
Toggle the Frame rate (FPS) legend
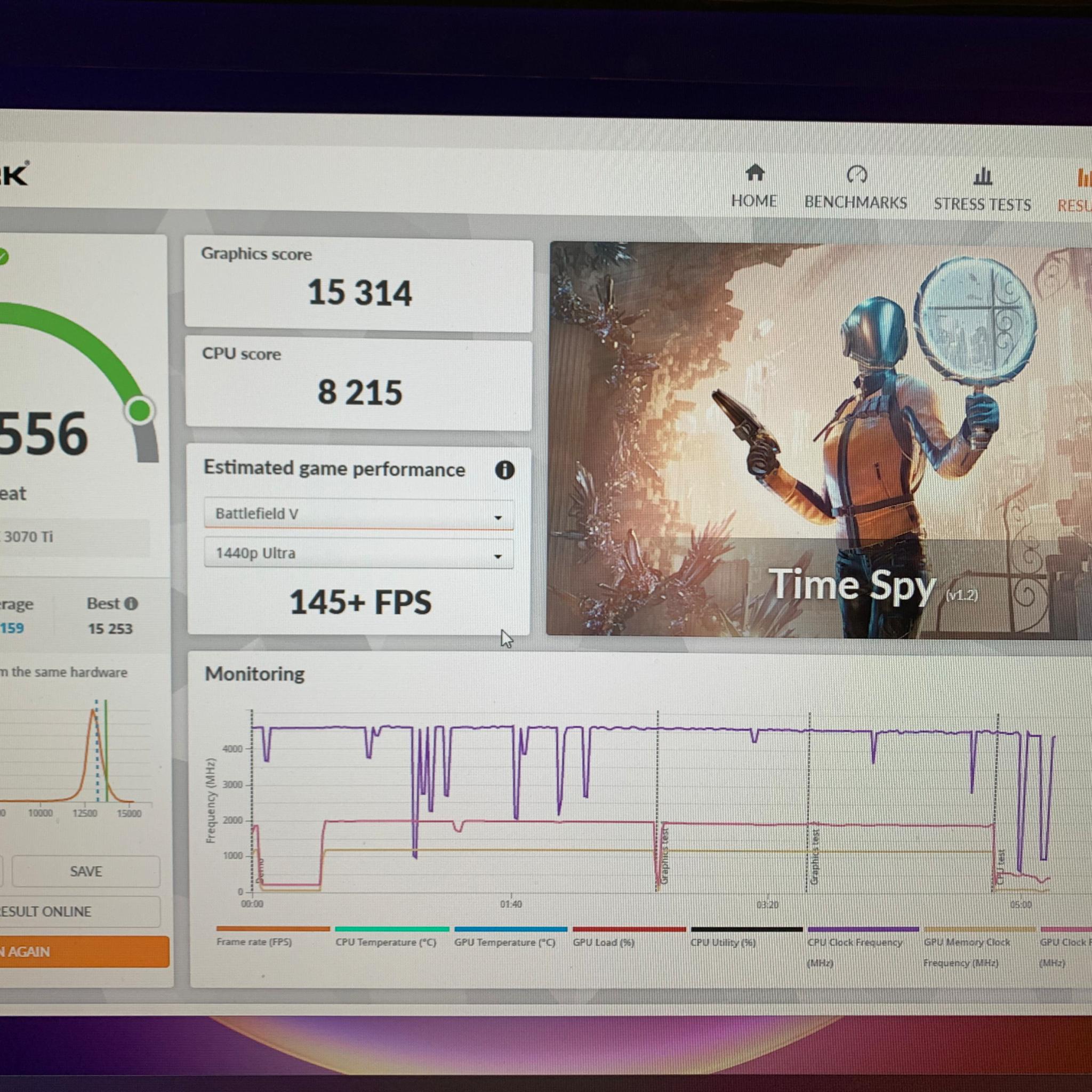pos(272,937)
